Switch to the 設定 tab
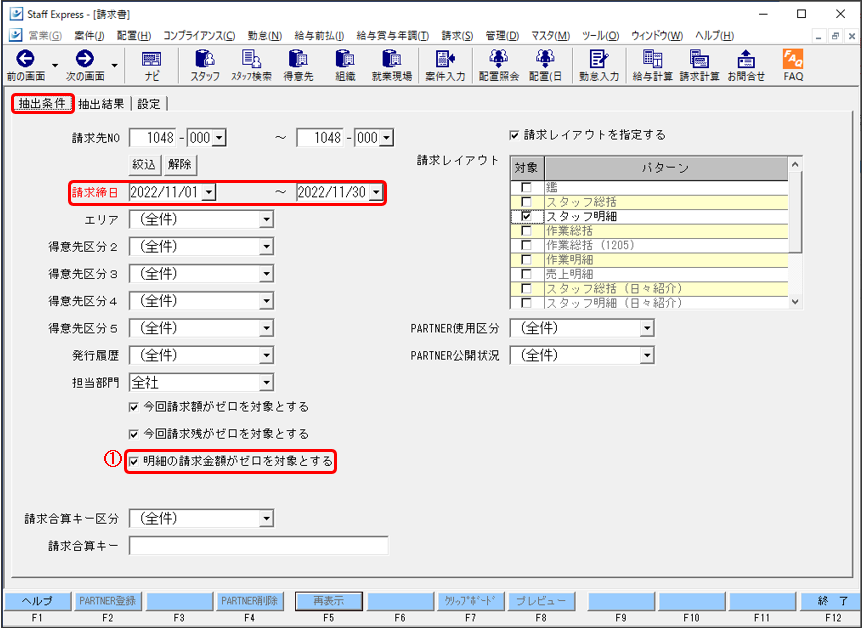 pyautogui.click(x=149, y=105)
